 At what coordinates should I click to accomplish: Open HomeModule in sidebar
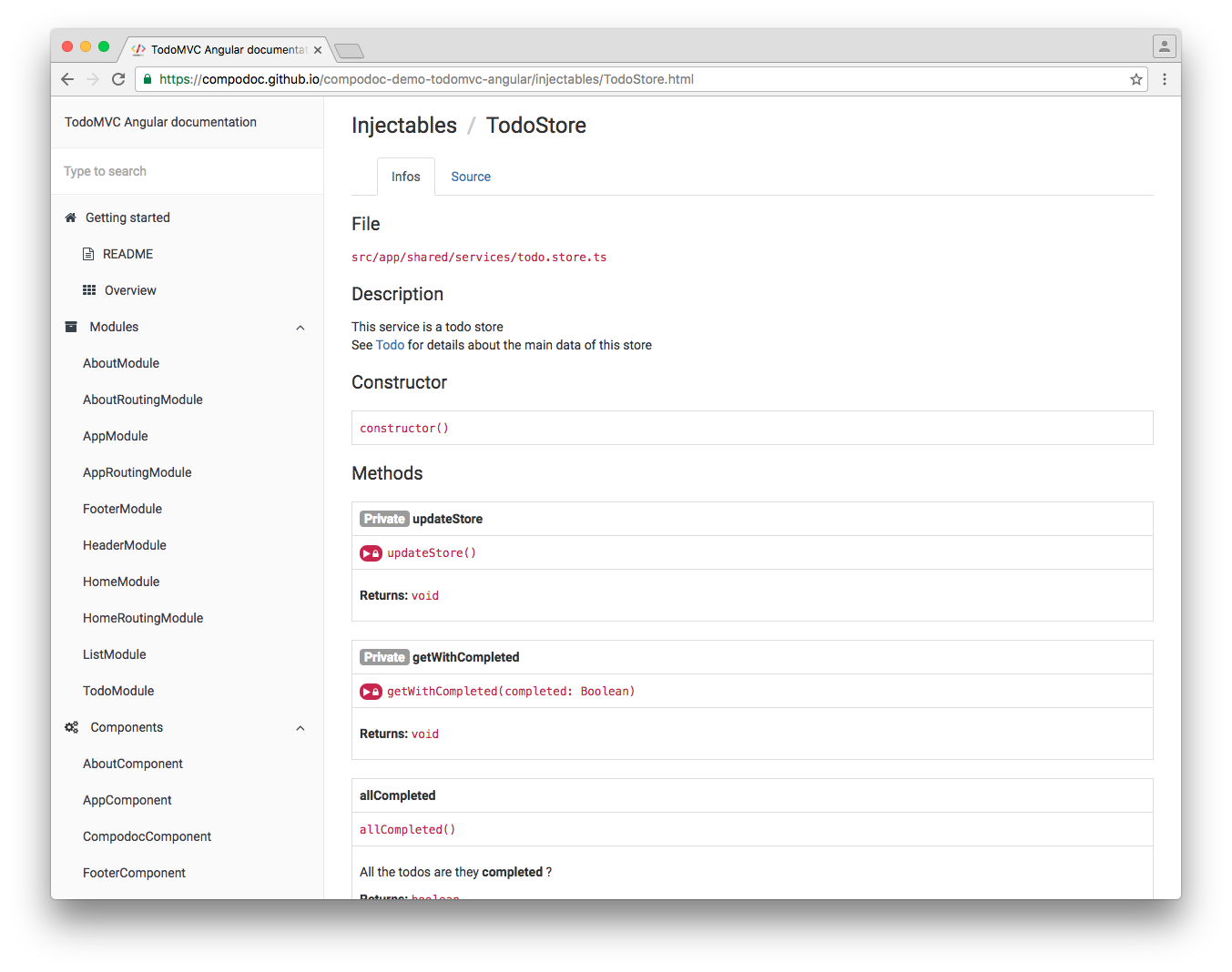tap(121, 582)
